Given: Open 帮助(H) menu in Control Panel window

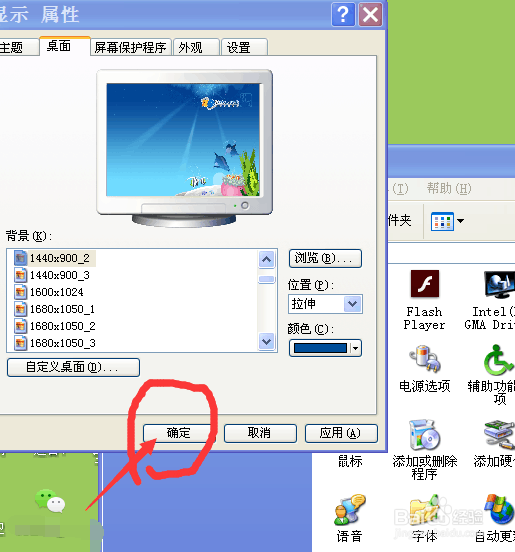Looking at the screenshot, I should pyautogui.click(x=449, y=188).
